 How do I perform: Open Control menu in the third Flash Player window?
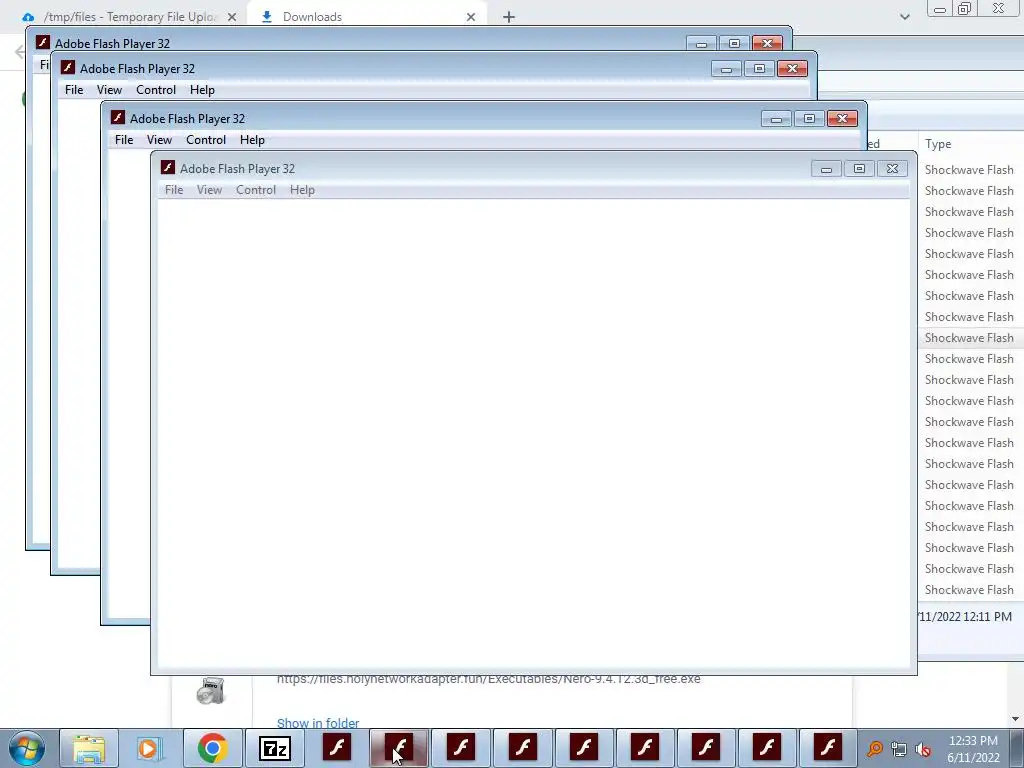tap(206, 140)
